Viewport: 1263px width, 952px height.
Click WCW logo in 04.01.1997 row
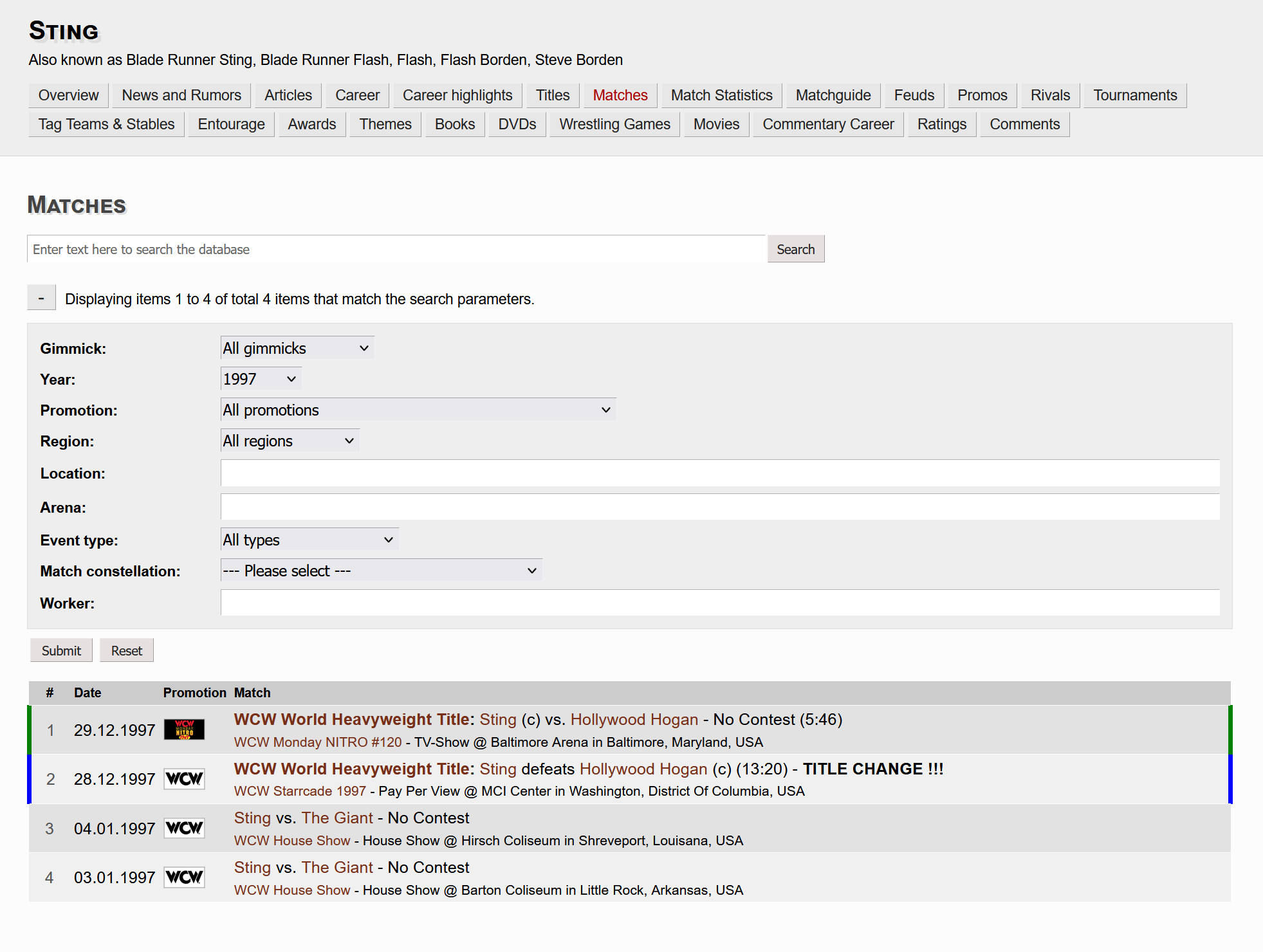coord(184,828)
